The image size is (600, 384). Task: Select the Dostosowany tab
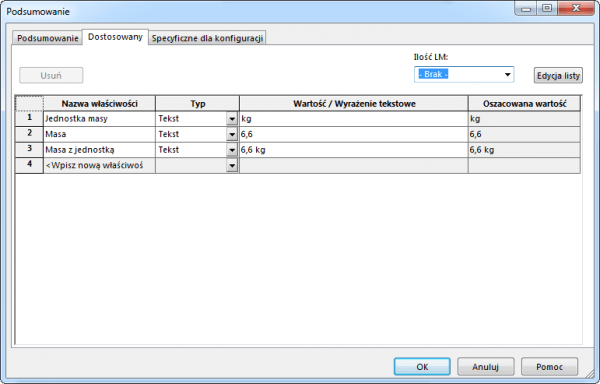tap(115, 37)
